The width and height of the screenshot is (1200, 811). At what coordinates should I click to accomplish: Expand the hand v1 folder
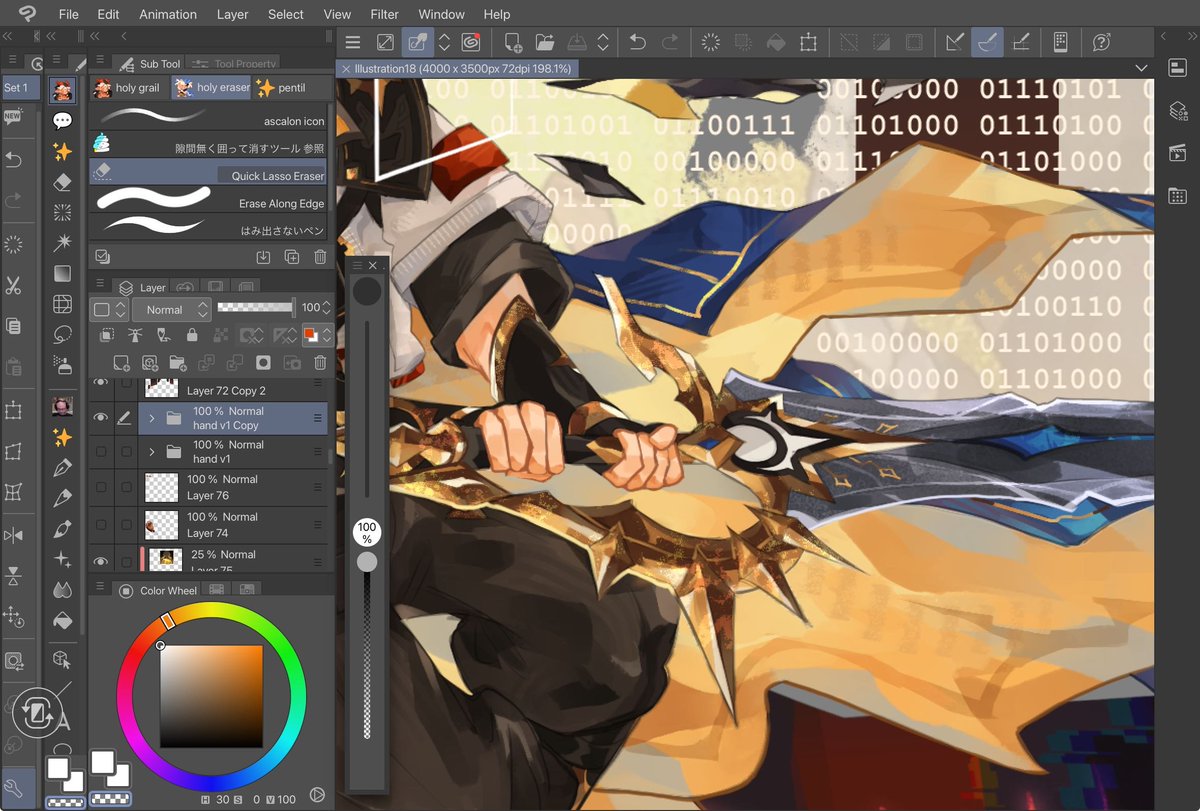point(152,452)
